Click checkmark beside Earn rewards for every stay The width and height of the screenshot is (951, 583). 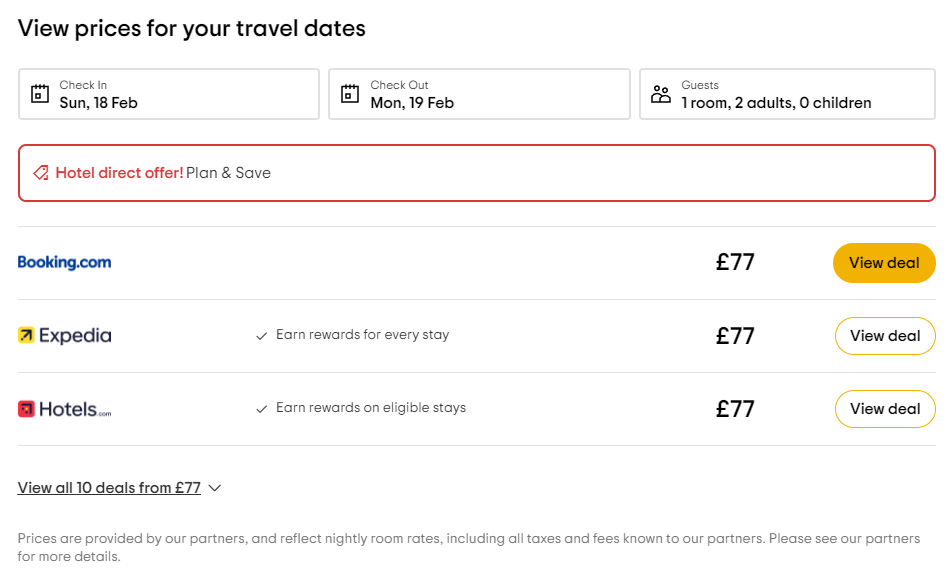[262, 336]
